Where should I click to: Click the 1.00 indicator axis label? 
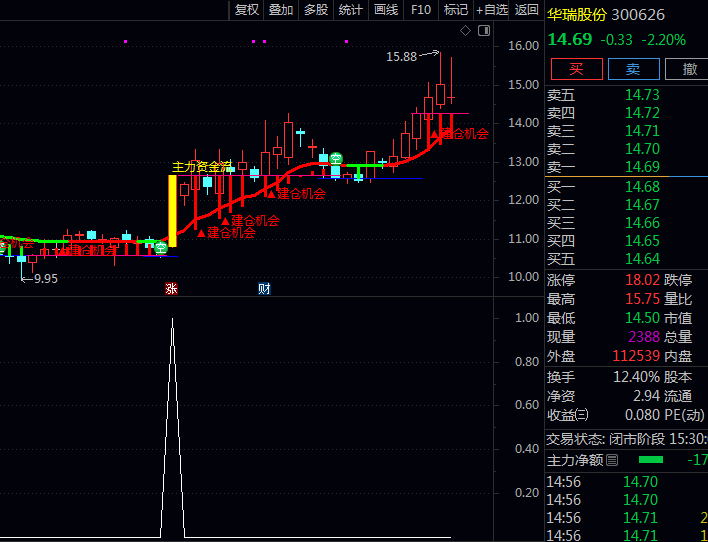527,318
